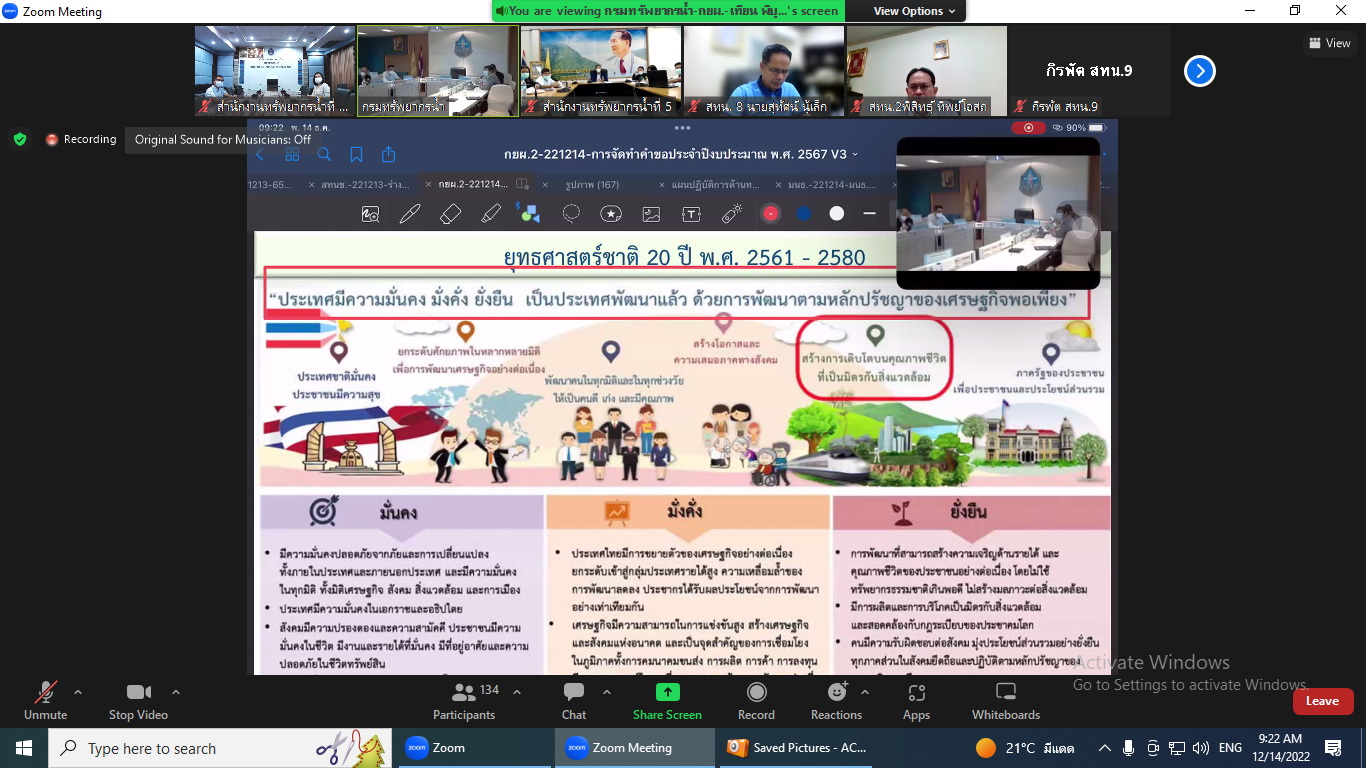Select the Eraser tool
1366x768 pixels.
click(450, 213)
